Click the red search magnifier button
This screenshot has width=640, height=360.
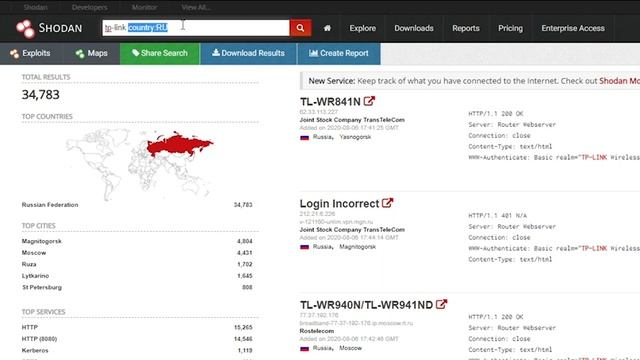(x=300, y=28)
